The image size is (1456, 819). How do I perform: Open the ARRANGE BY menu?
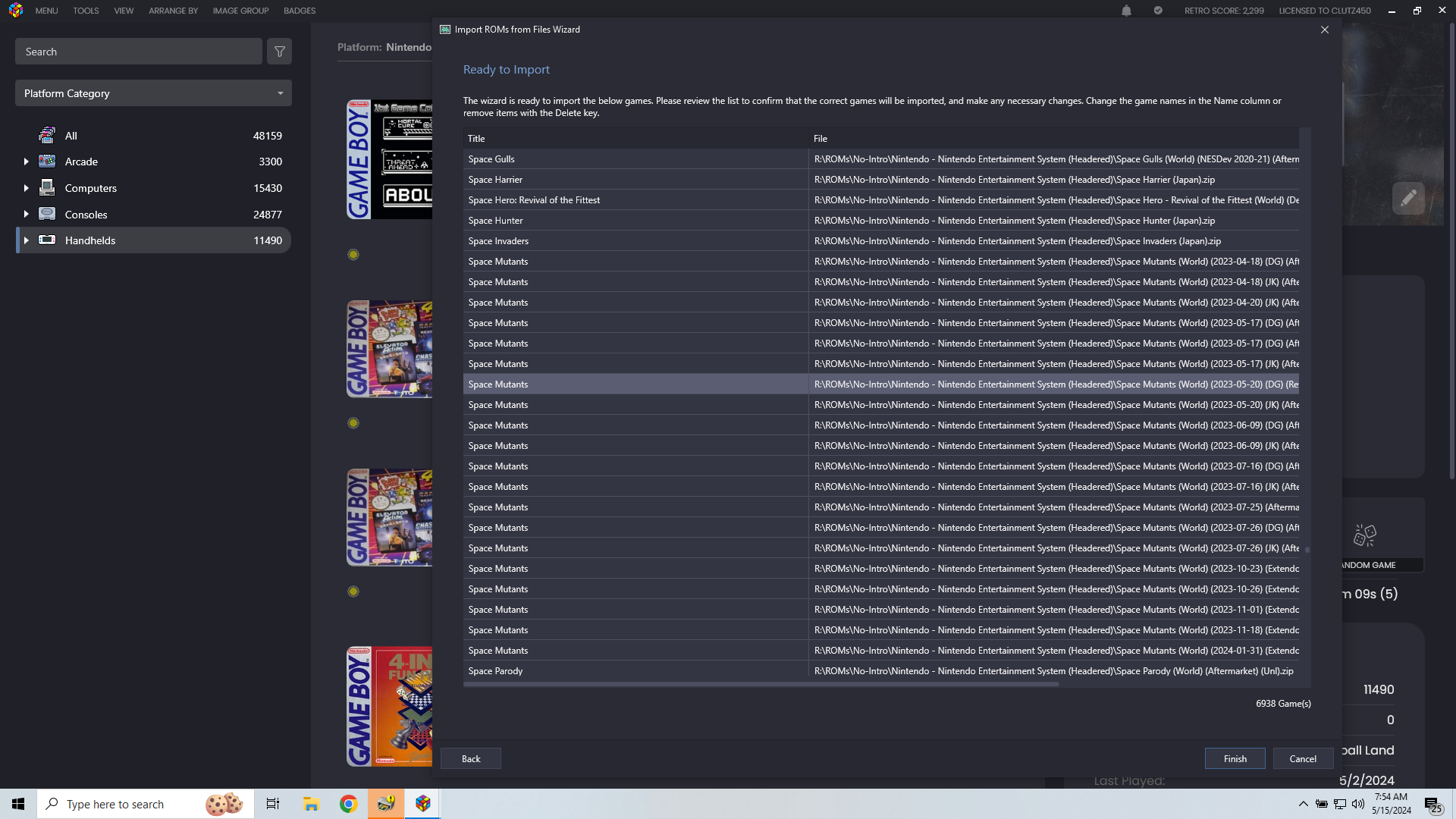tap(173, 11)
